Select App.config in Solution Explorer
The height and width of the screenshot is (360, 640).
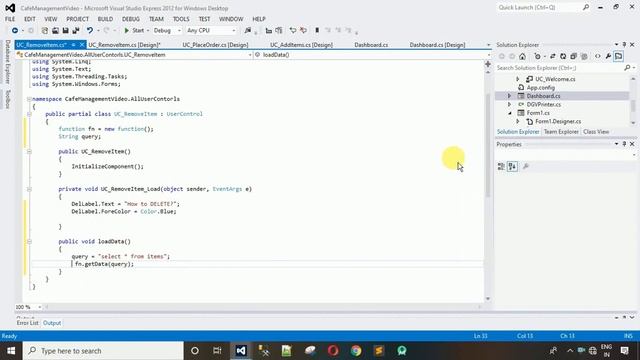[x=540, y=87]
